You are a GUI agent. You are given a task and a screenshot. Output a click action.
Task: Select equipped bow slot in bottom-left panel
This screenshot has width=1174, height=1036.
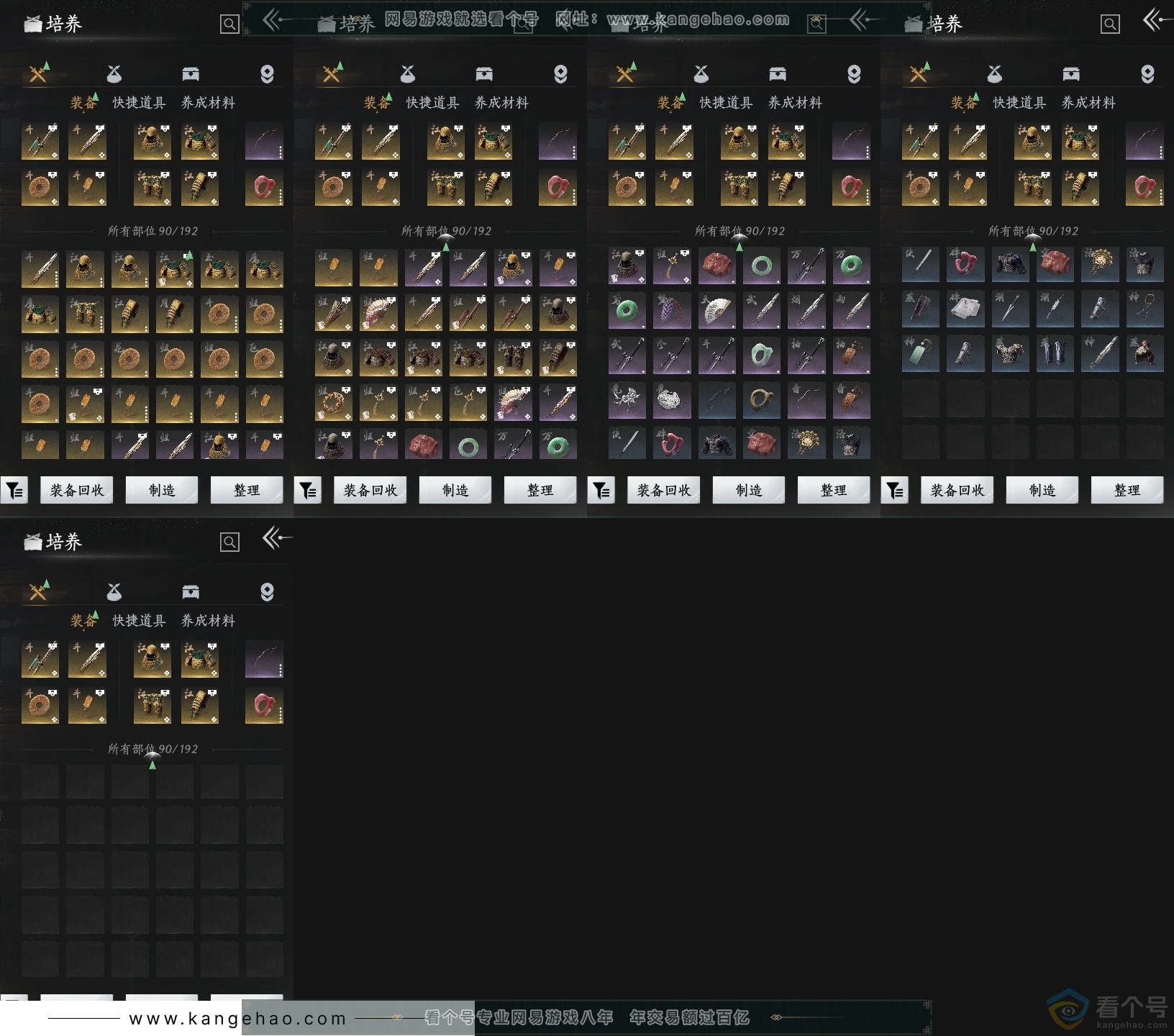264,659
